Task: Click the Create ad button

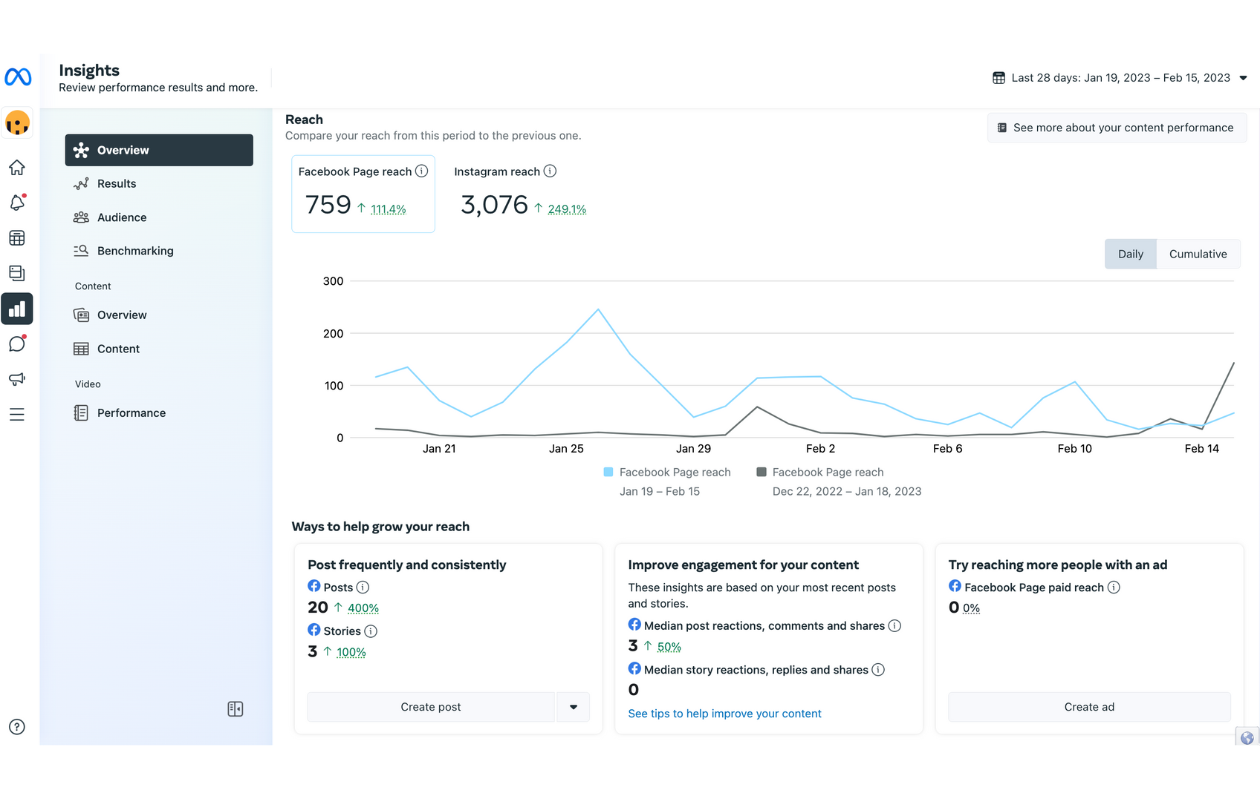Action: (x=1089, y=707)
